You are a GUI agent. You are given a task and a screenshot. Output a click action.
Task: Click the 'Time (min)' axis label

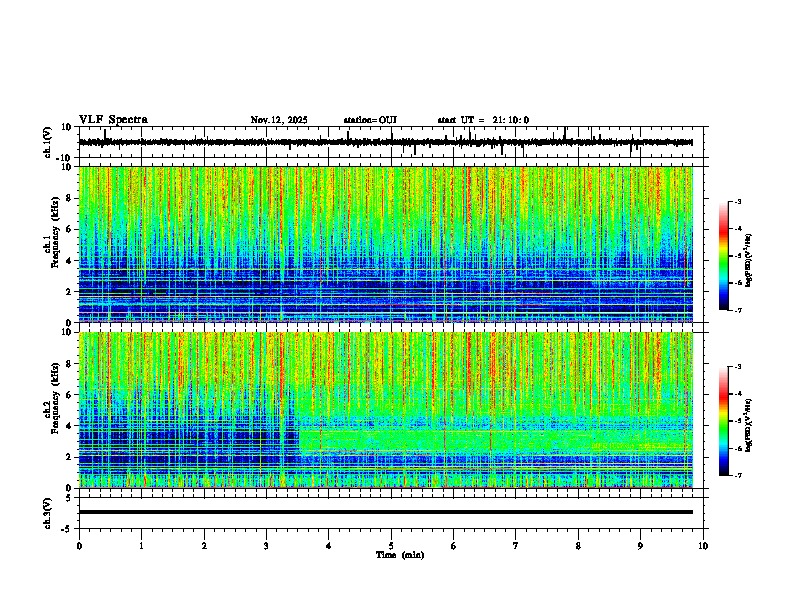tap(400, 555)
